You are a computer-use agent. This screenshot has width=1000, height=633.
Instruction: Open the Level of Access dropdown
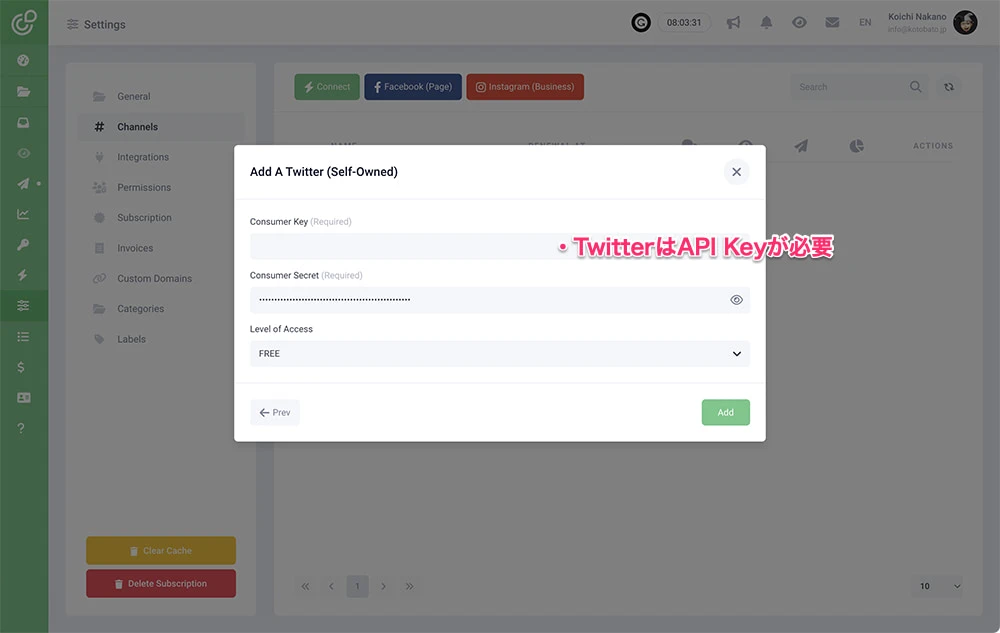pyautogui.click(x=500, y=354)
